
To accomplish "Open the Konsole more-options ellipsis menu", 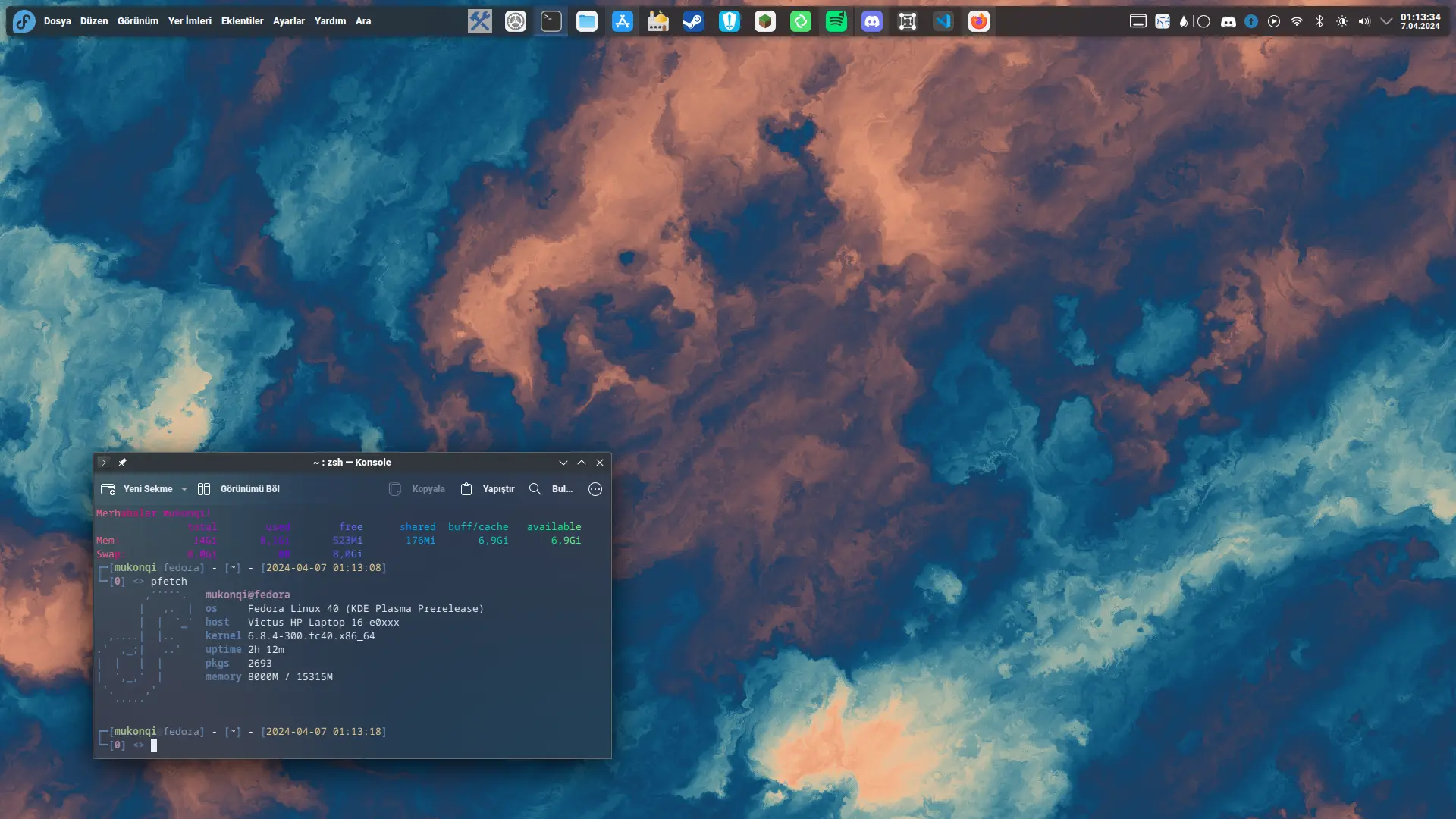I will 595,489.
